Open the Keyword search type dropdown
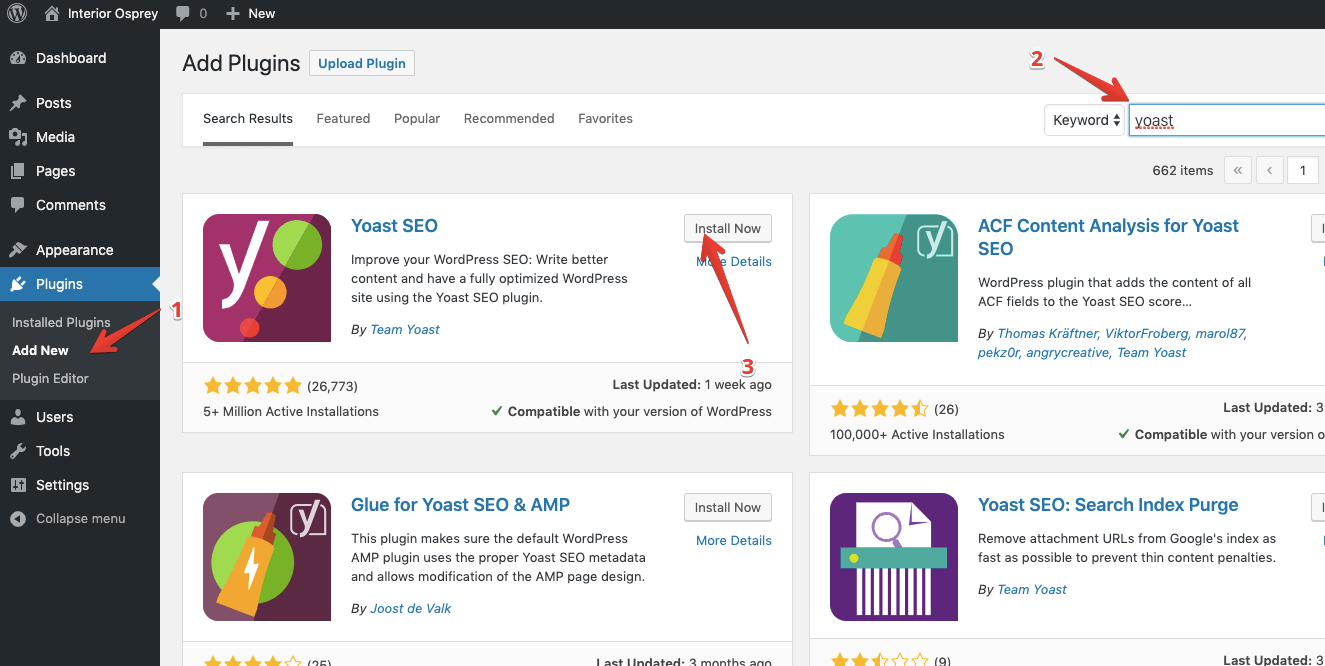This screenshot has height=666, width=1325. 1085,120
